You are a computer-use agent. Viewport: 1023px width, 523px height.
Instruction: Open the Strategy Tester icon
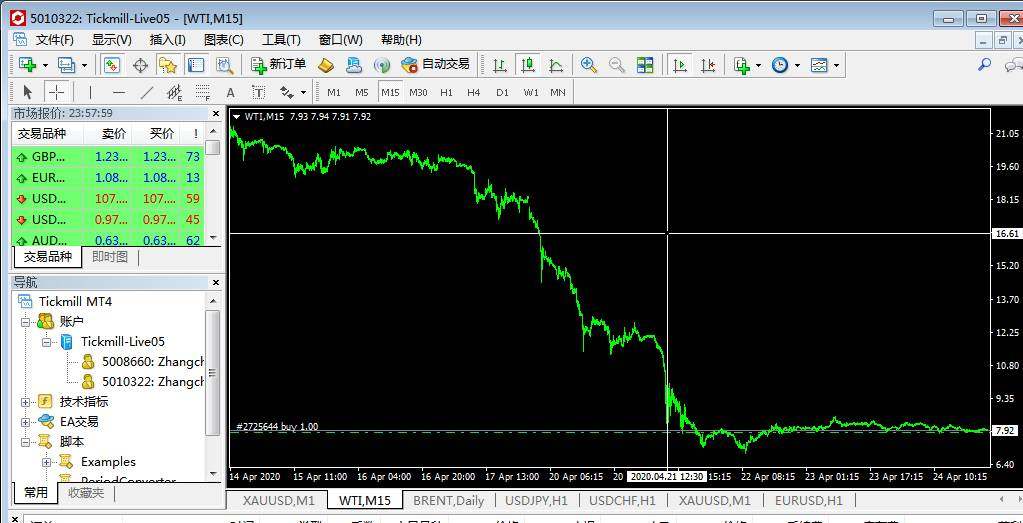(224, 65)
